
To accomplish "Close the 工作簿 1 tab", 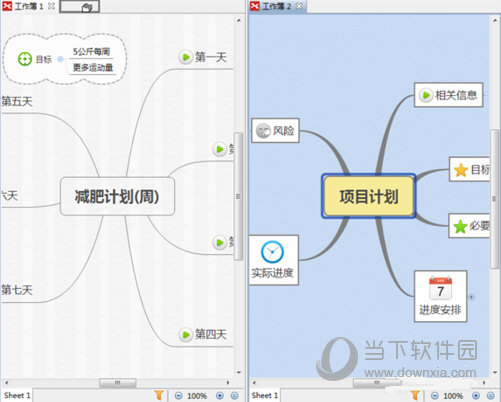I will coord(51,6).
